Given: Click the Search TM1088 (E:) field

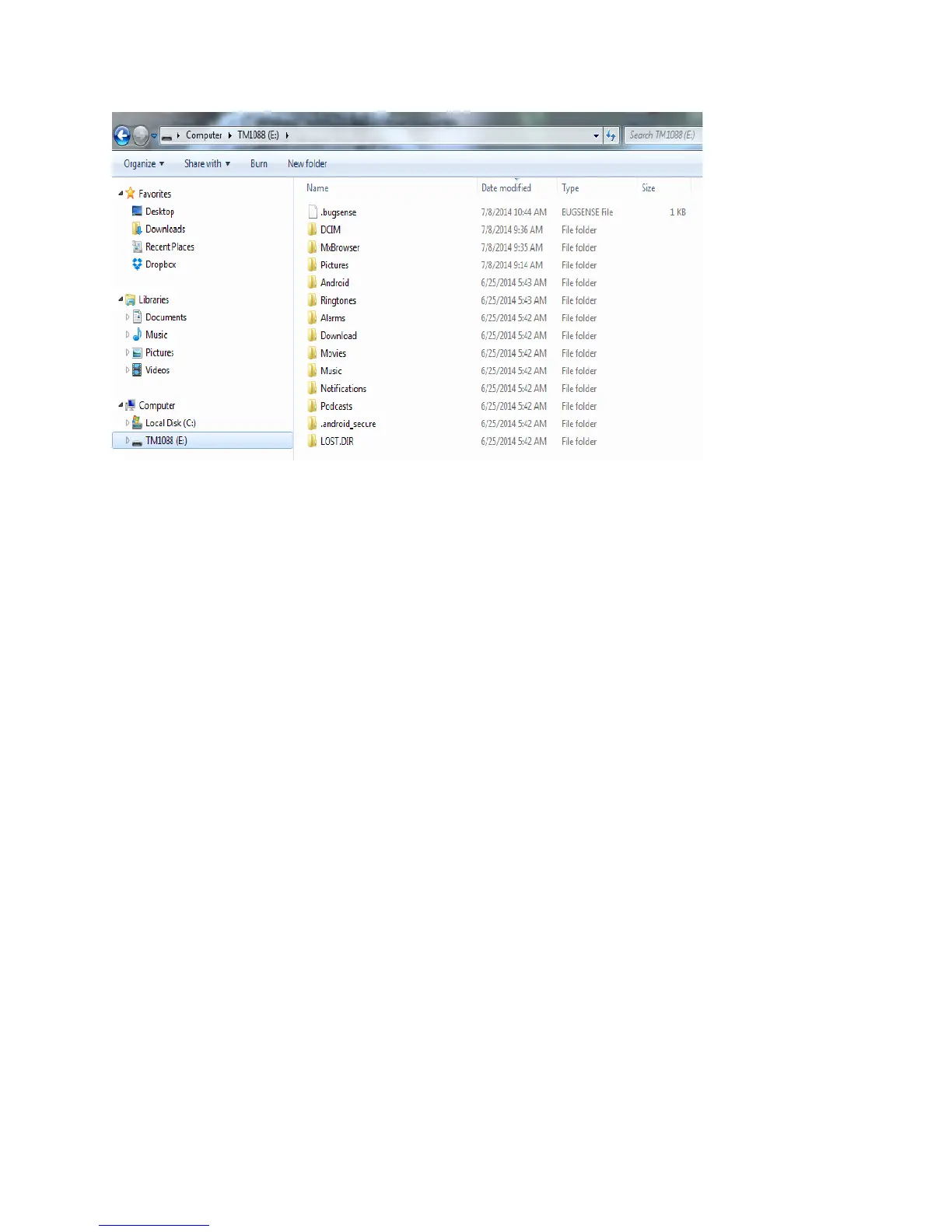Looking at the screenshot, I should 663,135.
